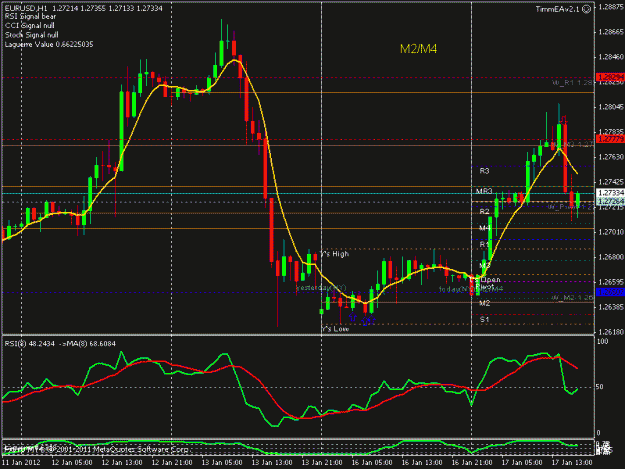
Task: Click the '13 Jan 05:00' time label
Action: 222,462
